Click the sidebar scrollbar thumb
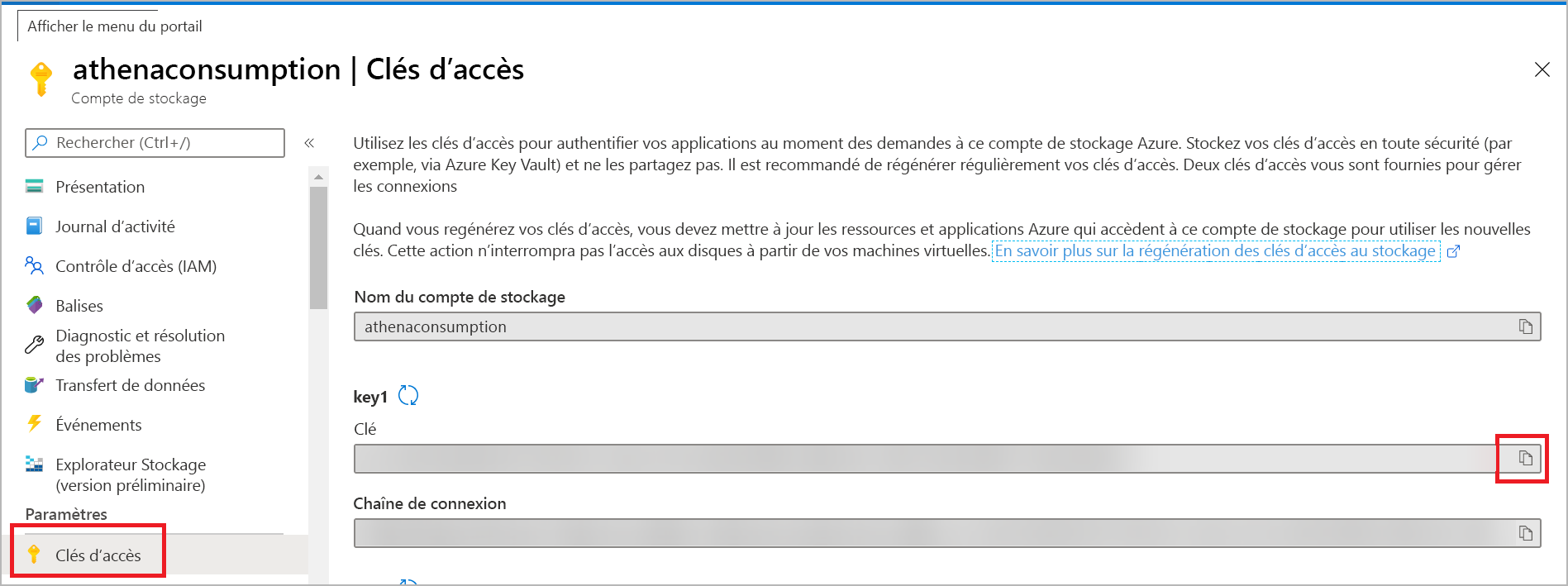This screenshot has height=586, width=1568. [x=318, y=248]
